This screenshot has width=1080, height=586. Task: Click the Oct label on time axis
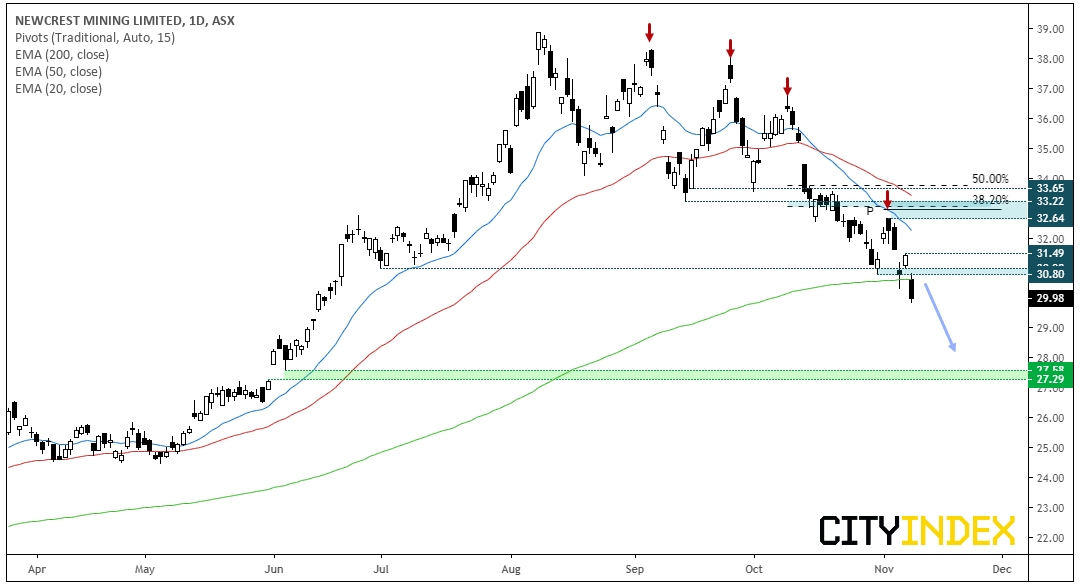point(754,569)
